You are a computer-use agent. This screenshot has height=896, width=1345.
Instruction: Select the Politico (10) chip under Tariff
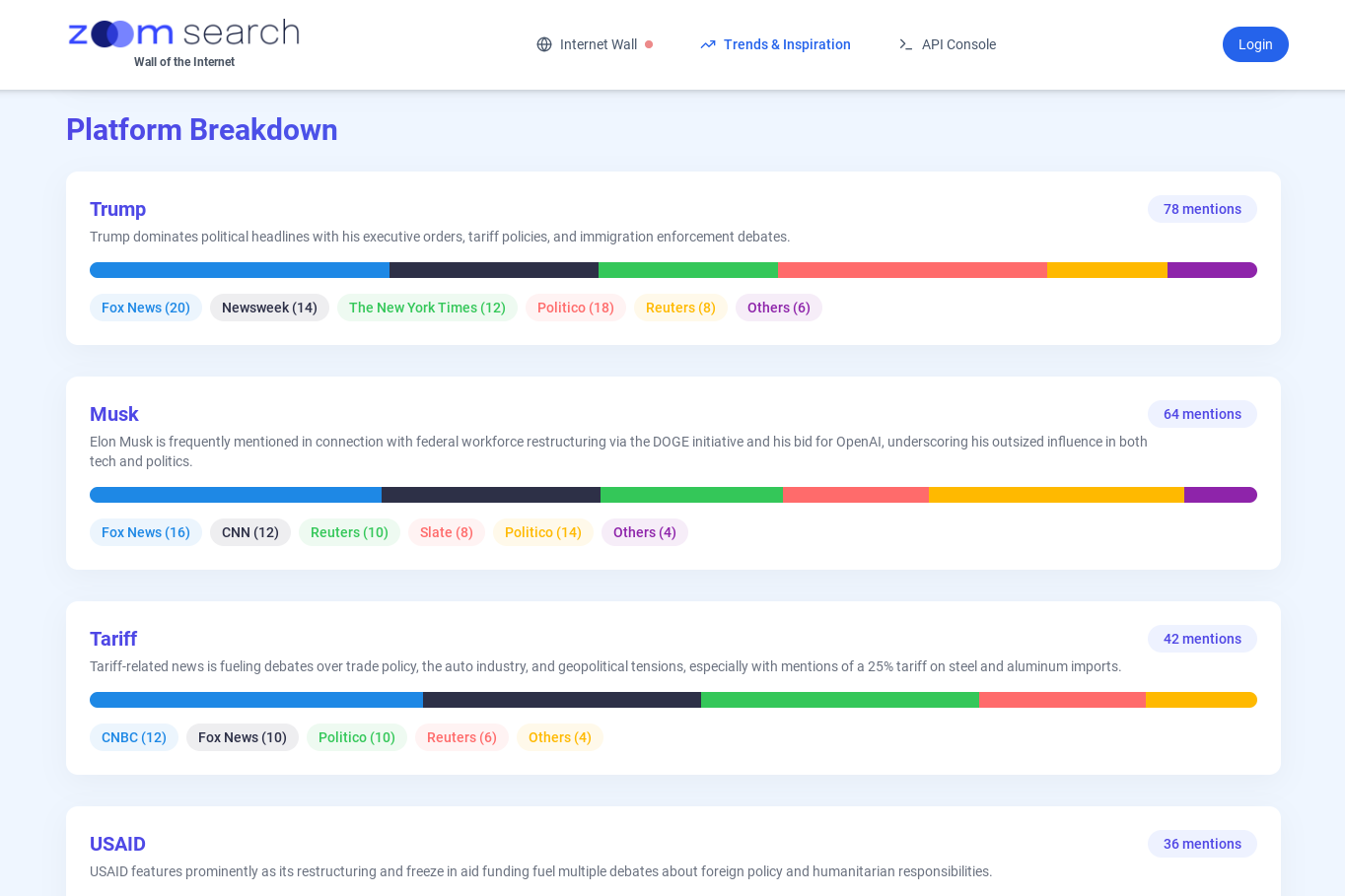tap(357, 737)
